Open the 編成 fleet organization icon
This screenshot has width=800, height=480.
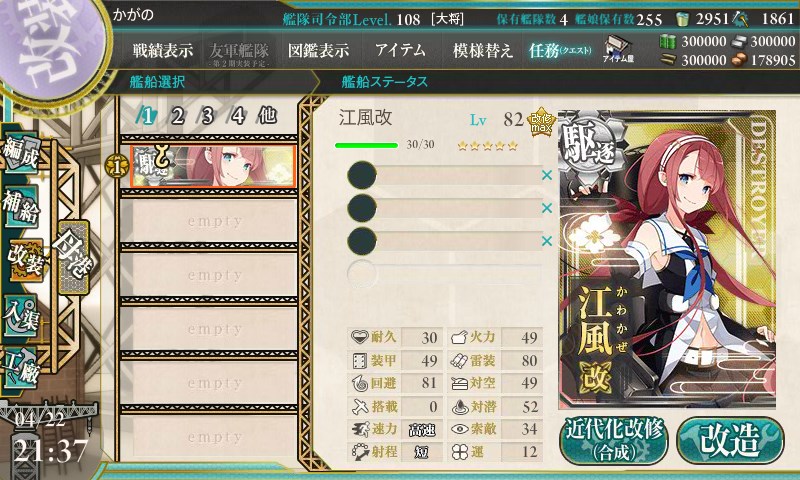pos(21,153)
